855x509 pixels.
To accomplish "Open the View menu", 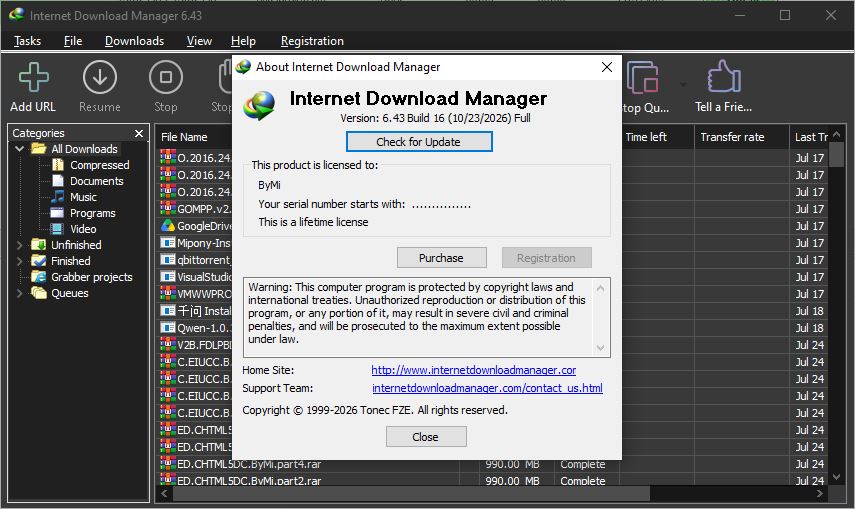I will point(199,41).
